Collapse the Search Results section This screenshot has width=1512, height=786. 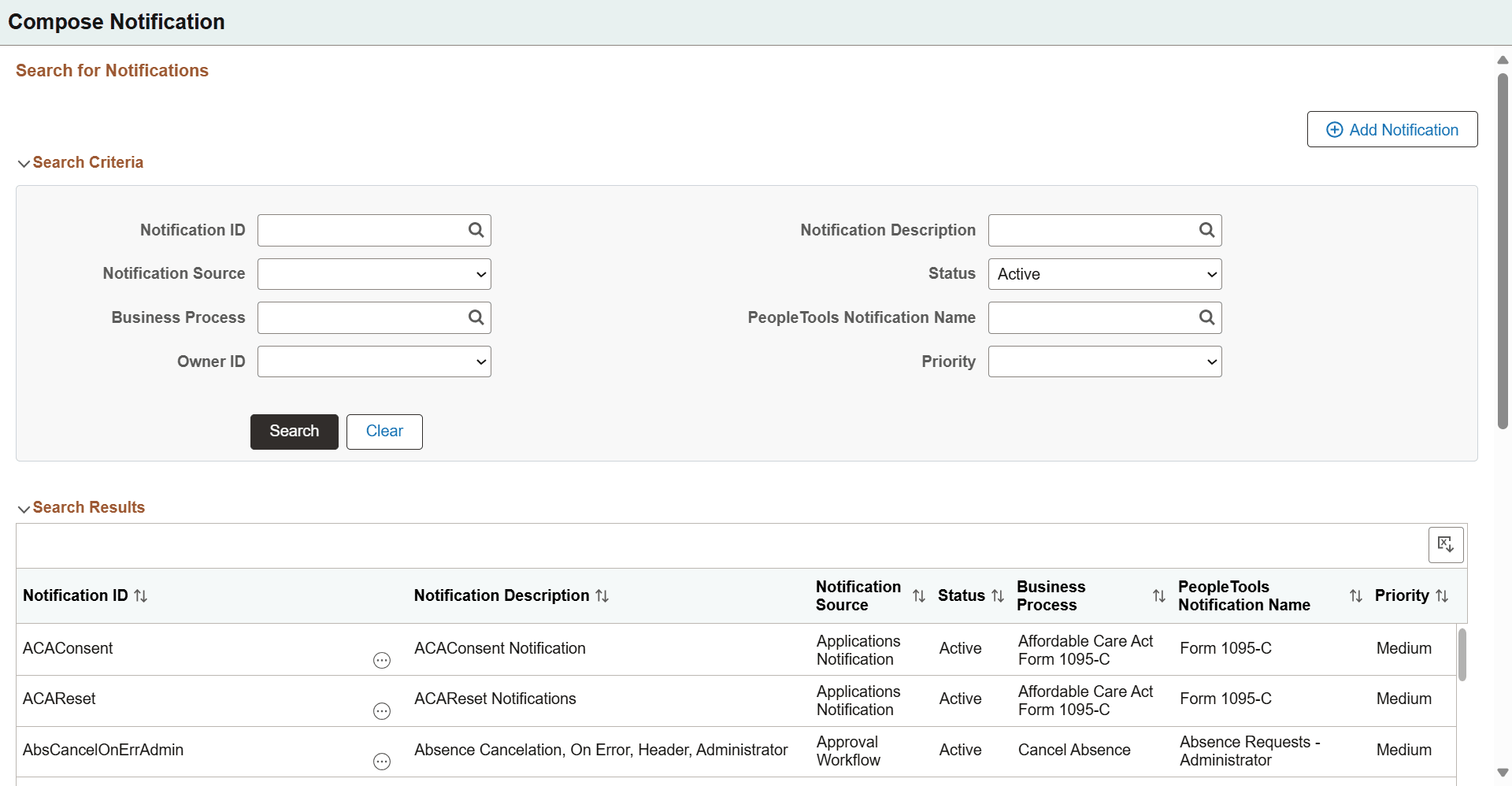coord(24,508)
